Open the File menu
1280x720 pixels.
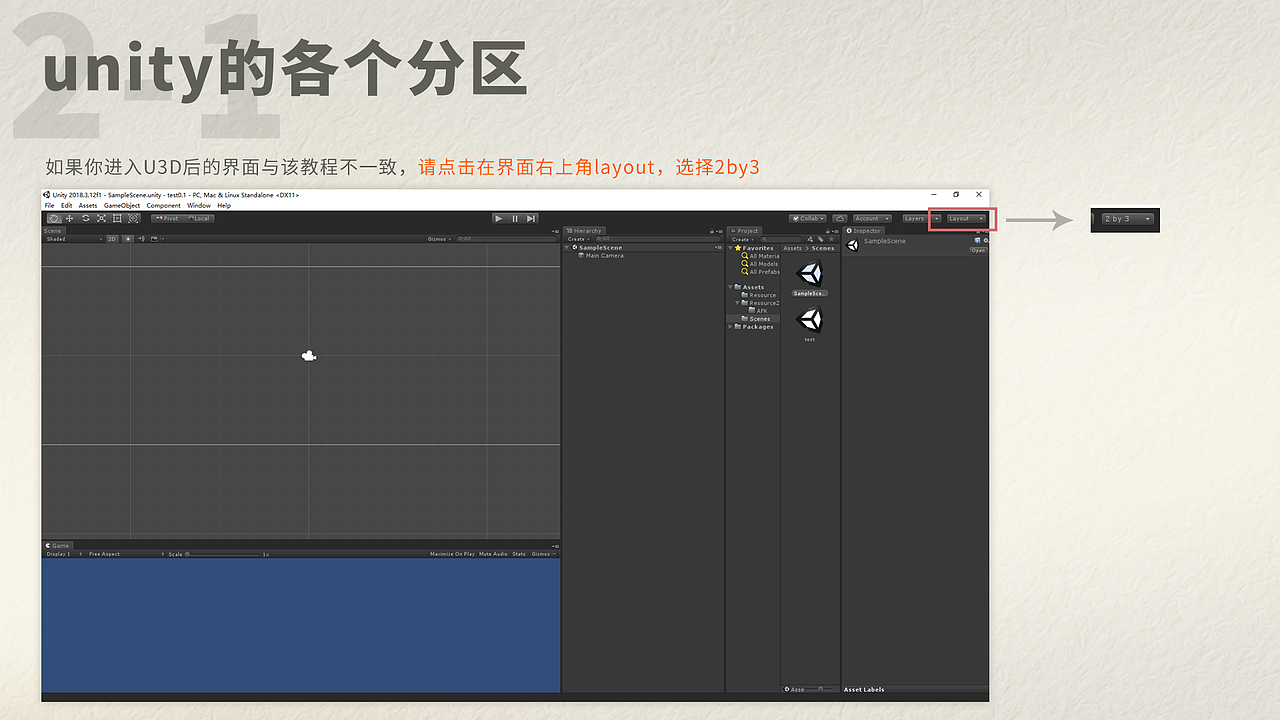pyautogui.click(x=49, y=205)
